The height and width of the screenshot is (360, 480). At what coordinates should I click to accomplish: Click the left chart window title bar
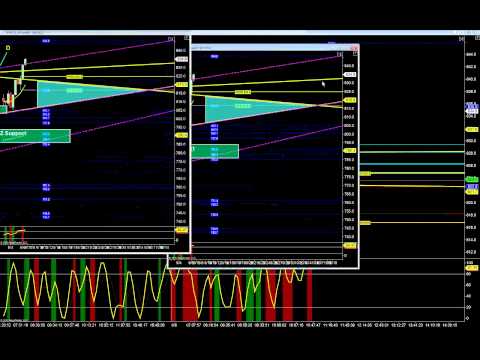pyautogui.click(x=95, y=33)
